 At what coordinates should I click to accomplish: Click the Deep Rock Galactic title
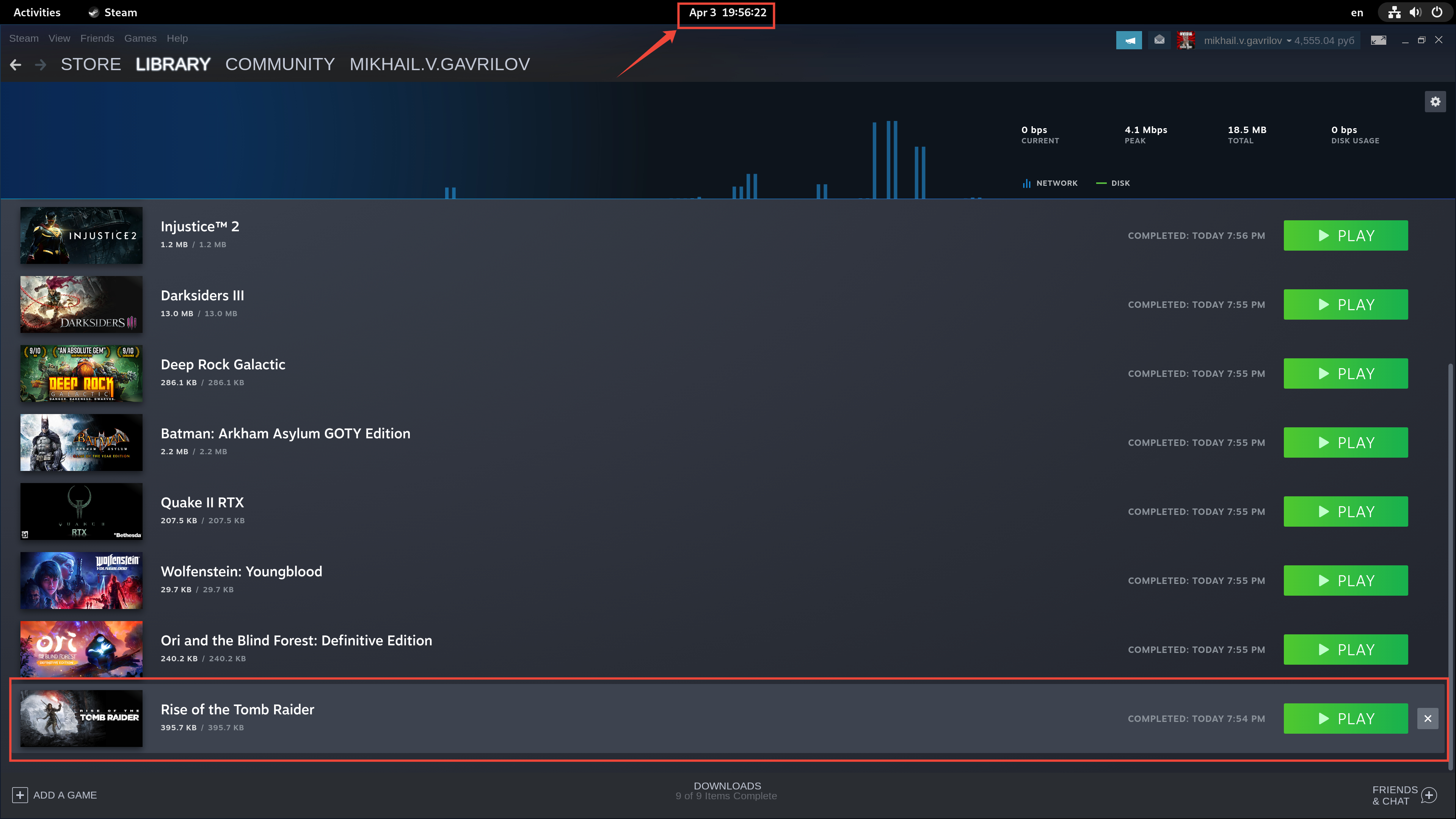[x=223, y=364]
